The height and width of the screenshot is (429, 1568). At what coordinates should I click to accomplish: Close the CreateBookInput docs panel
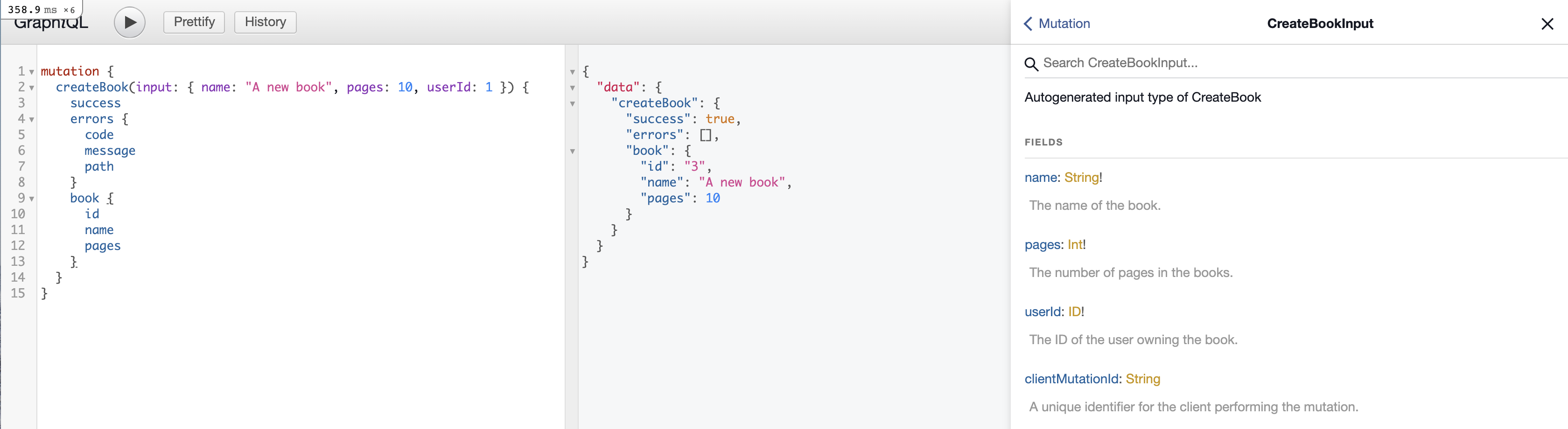point(1547,24)
